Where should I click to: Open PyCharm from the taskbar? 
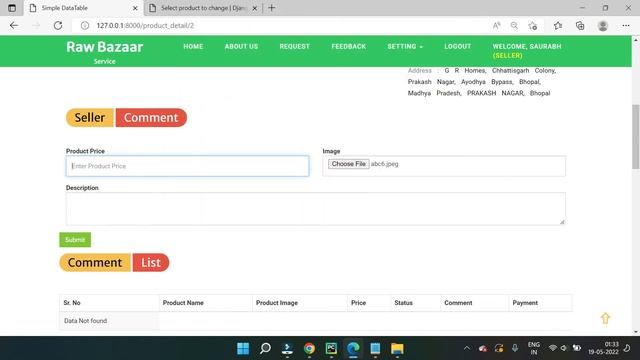331,349
